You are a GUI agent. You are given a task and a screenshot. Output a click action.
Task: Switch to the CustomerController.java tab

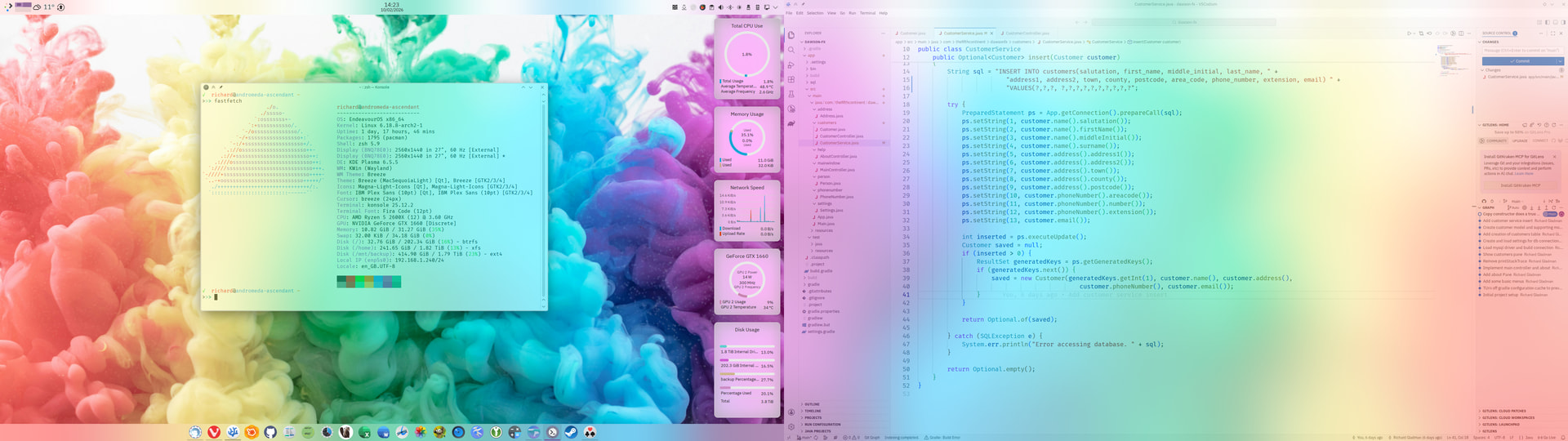point(1027,33)
